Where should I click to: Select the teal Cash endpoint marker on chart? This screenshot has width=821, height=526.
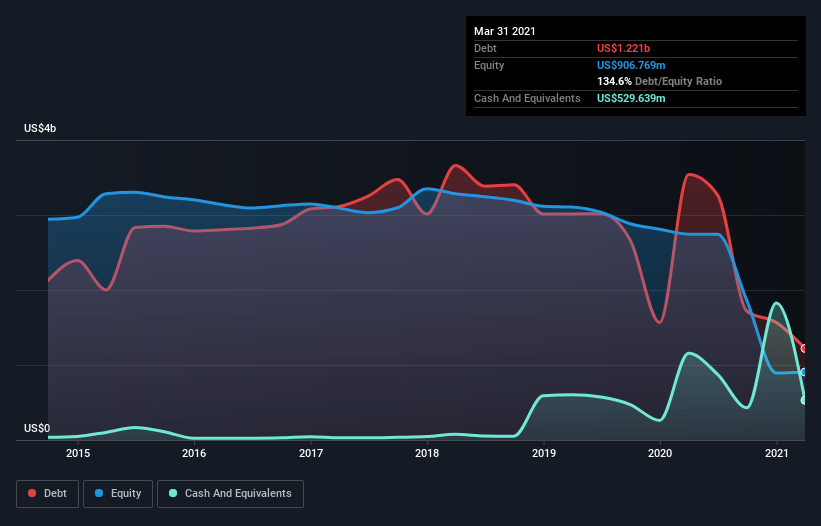tap(805, 400)
